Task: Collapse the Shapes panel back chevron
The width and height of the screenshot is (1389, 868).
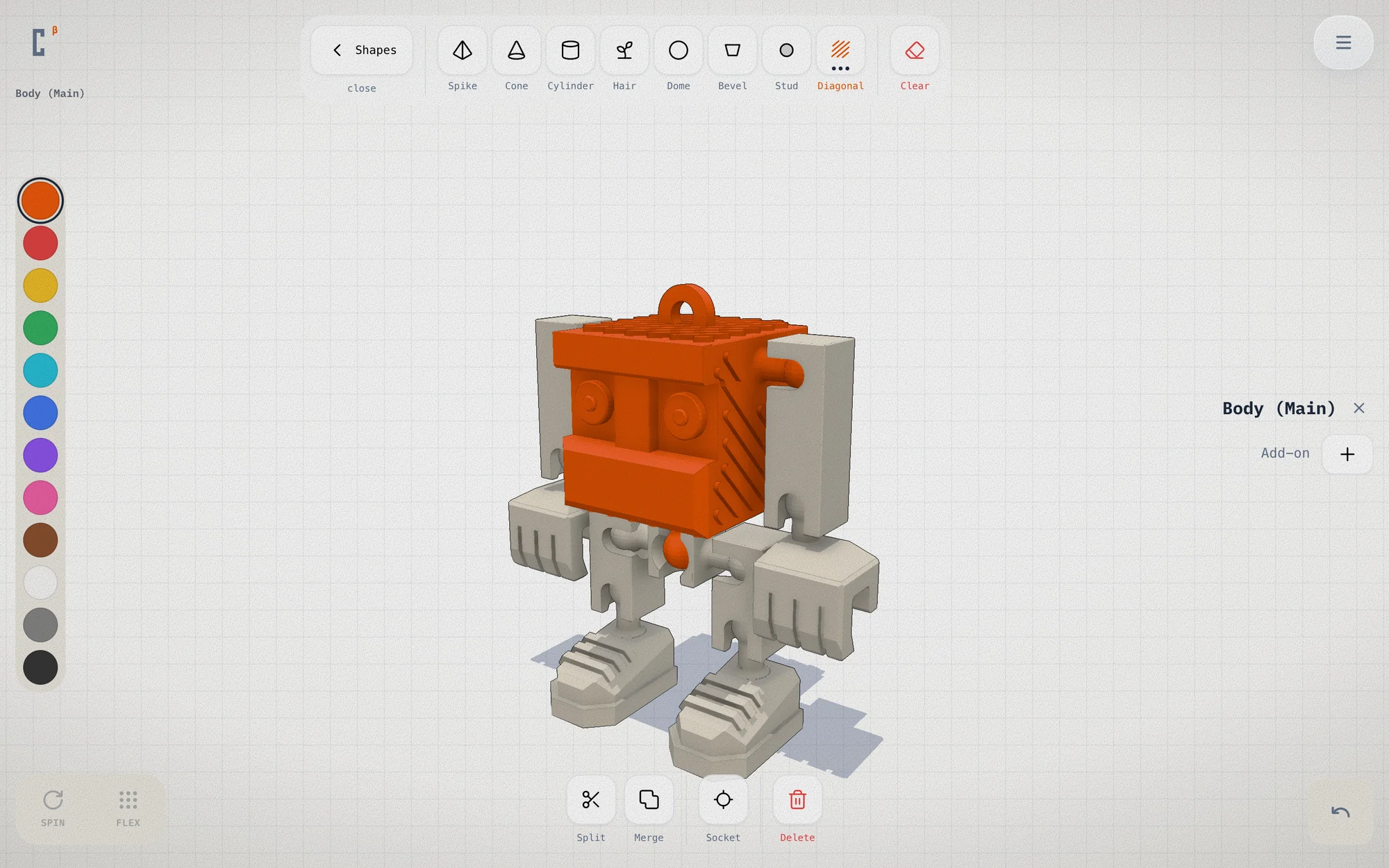Action: pyautogui.click(x=337, y=50)
